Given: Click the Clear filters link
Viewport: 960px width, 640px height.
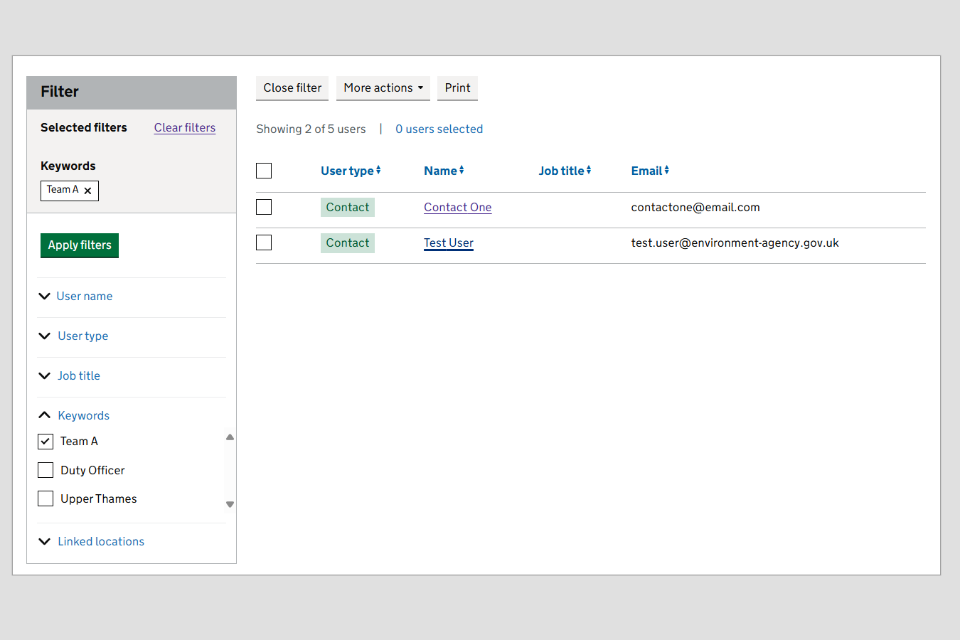Looking at the screenshot, I should click(x=185, y=128).
